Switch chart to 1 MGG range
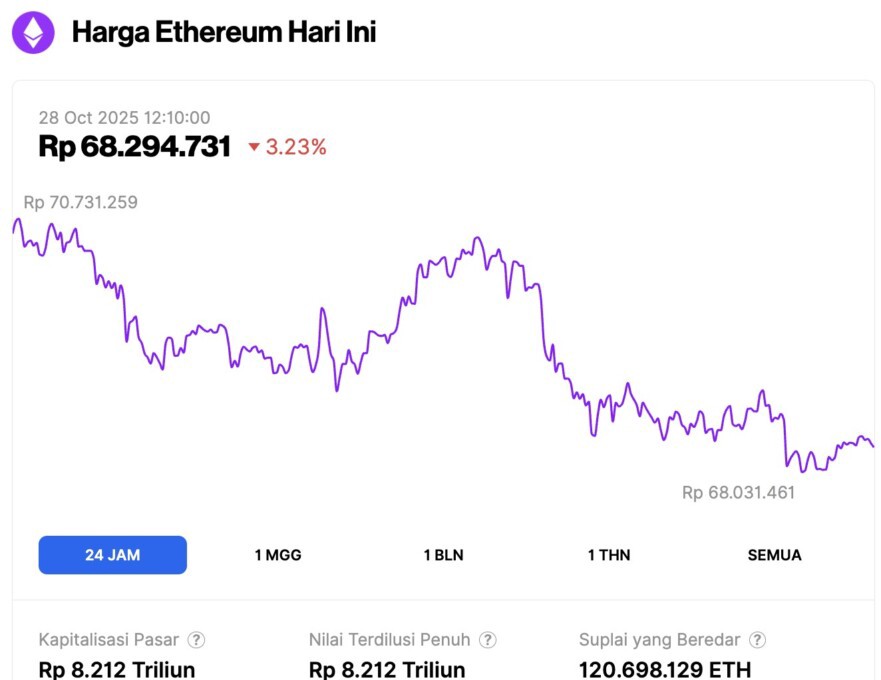 coord(277,555)
